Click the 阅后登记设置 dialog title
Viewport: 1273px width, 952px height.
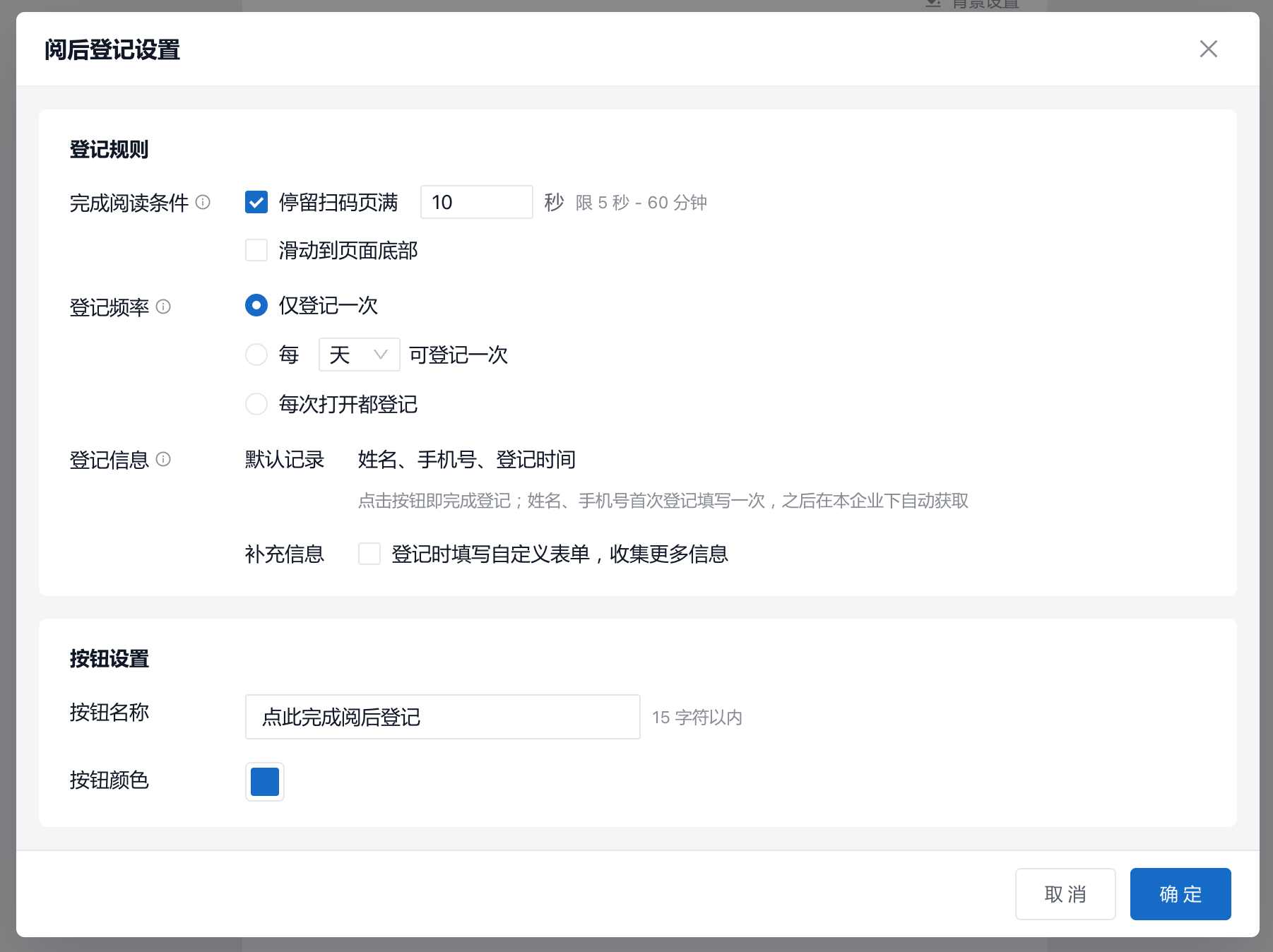(x=112, y=50)
